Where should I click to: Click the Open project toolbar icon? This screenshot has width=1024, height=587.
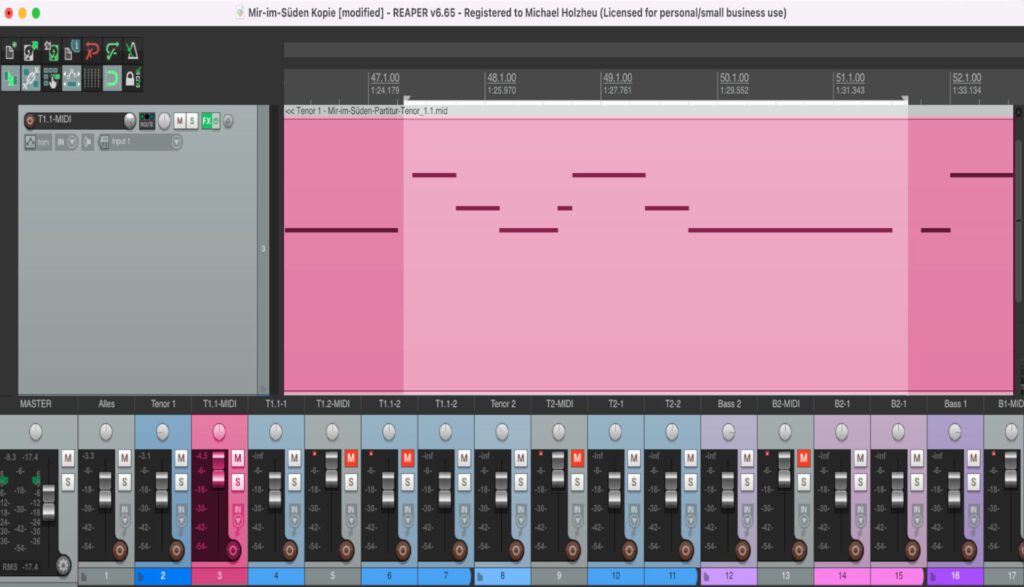[31, 51]
